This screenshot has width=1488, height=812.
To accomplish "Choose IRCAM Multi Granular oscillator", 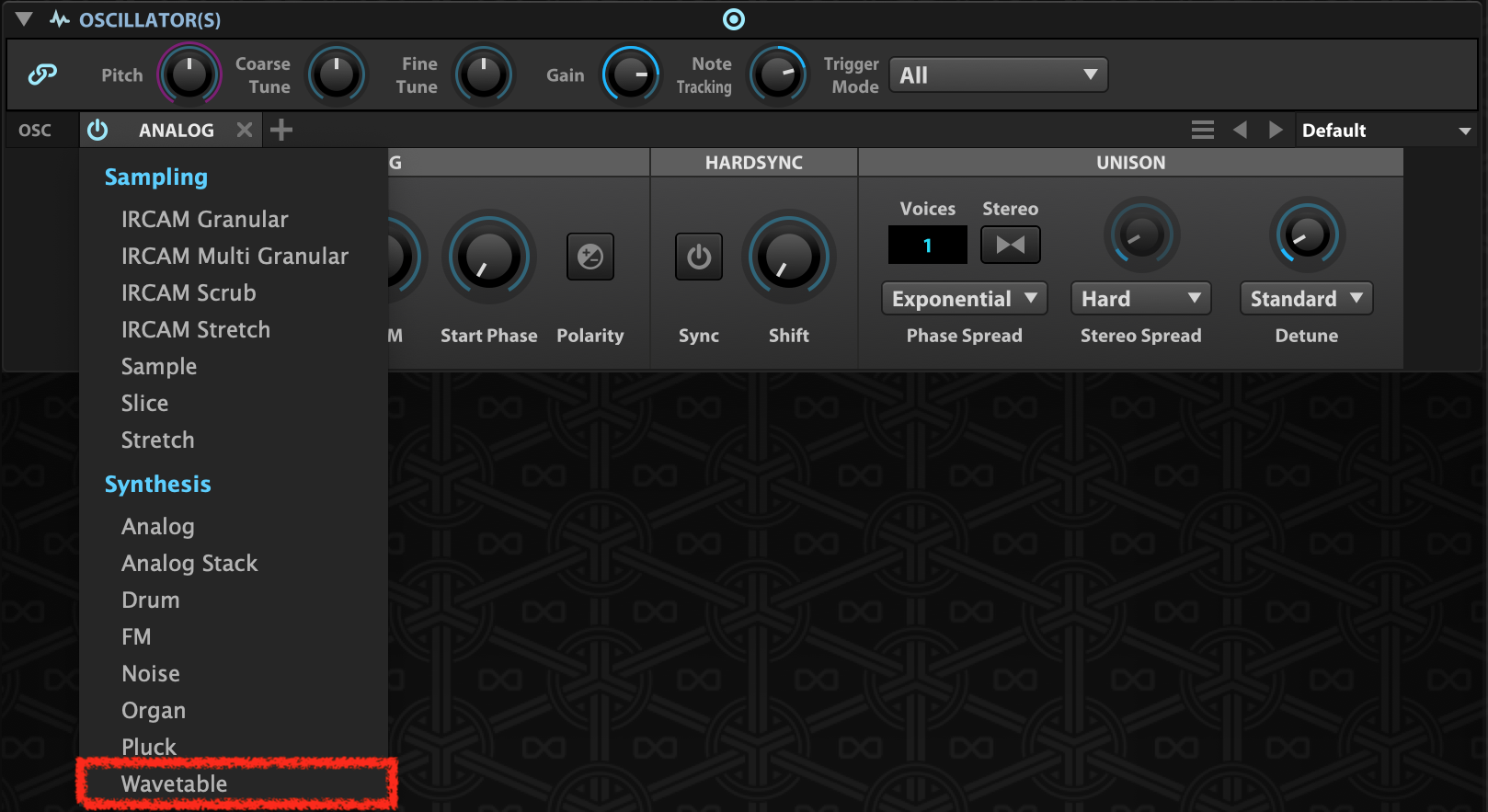I will 234,256.
